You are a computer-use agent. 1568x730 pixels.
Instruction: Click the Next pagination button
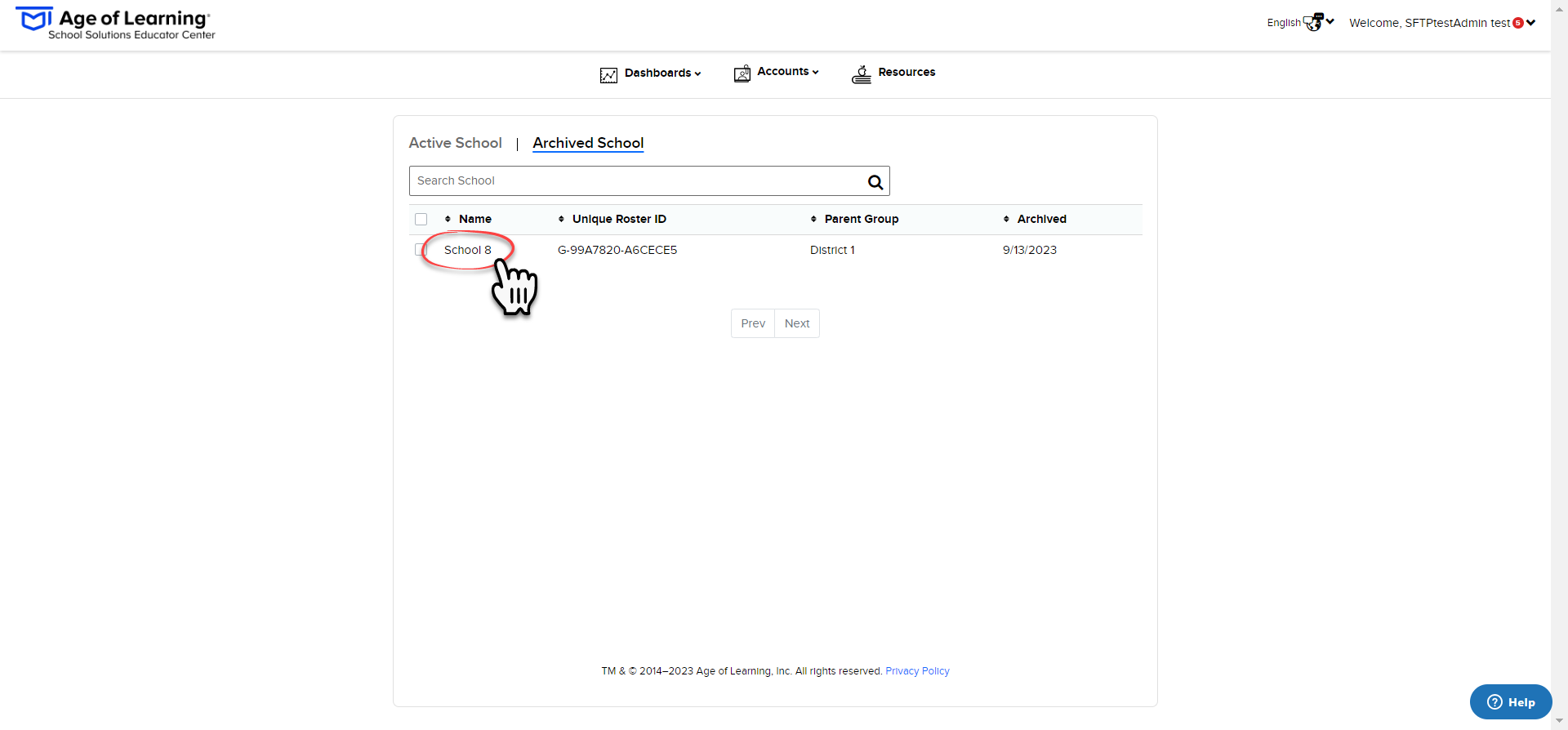797,323
